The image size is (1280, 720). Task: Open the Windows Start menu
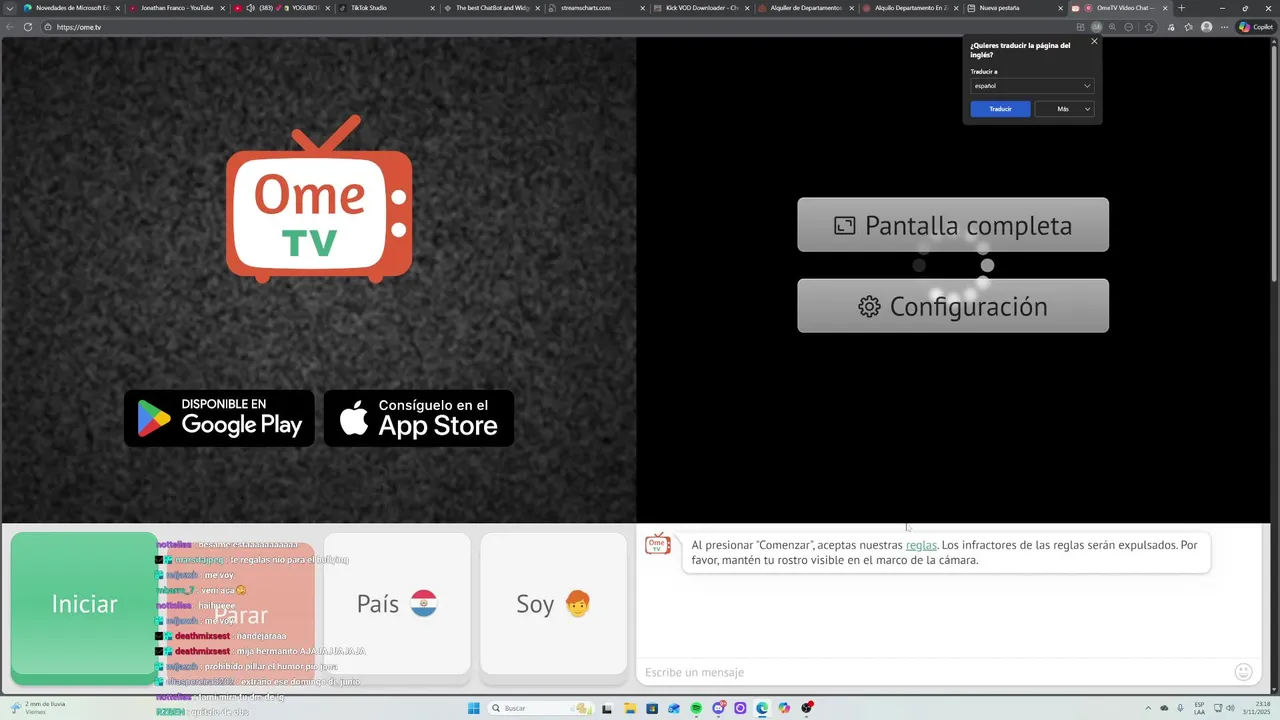tap(474, 708)
